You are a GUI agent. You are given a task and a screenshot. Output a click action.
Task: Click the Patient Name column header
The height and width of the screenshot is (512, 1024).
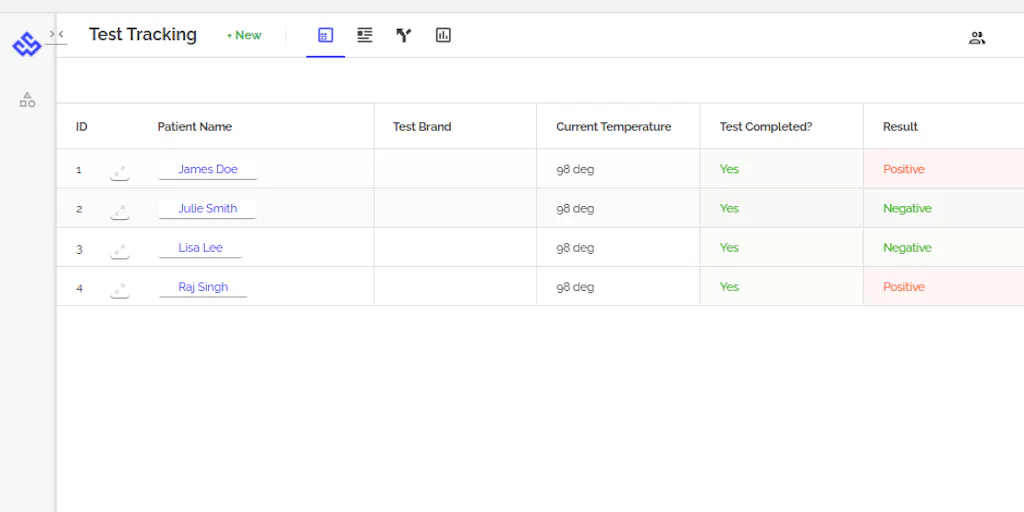195,127
